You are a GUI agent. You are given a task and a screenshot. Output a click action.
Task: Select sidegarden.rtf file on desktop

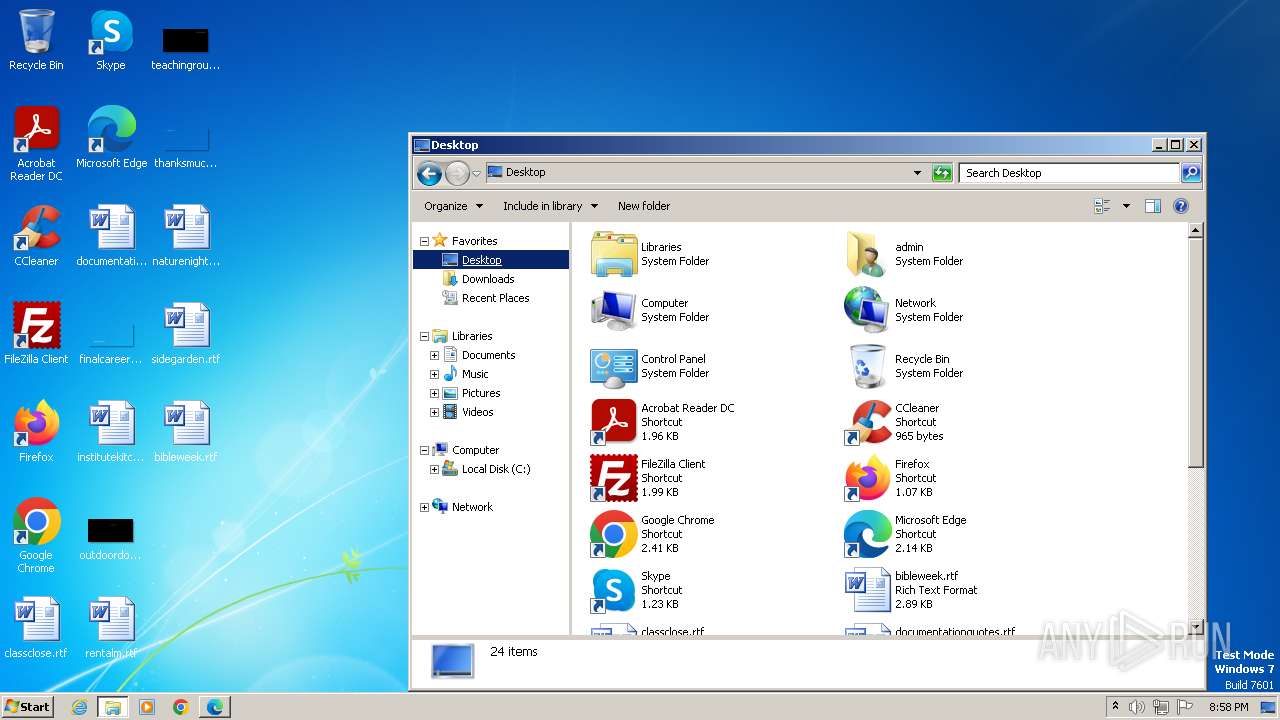[x=186, y=334]
